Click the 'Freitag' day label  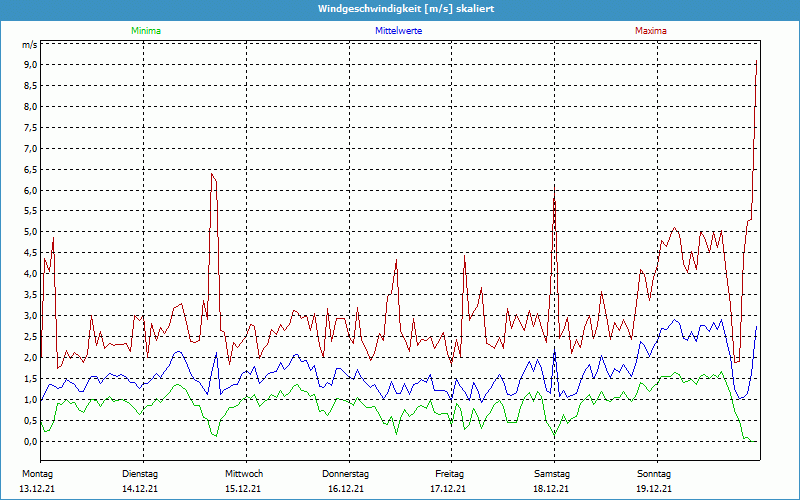pyautogui.click(x=449, y=474)
